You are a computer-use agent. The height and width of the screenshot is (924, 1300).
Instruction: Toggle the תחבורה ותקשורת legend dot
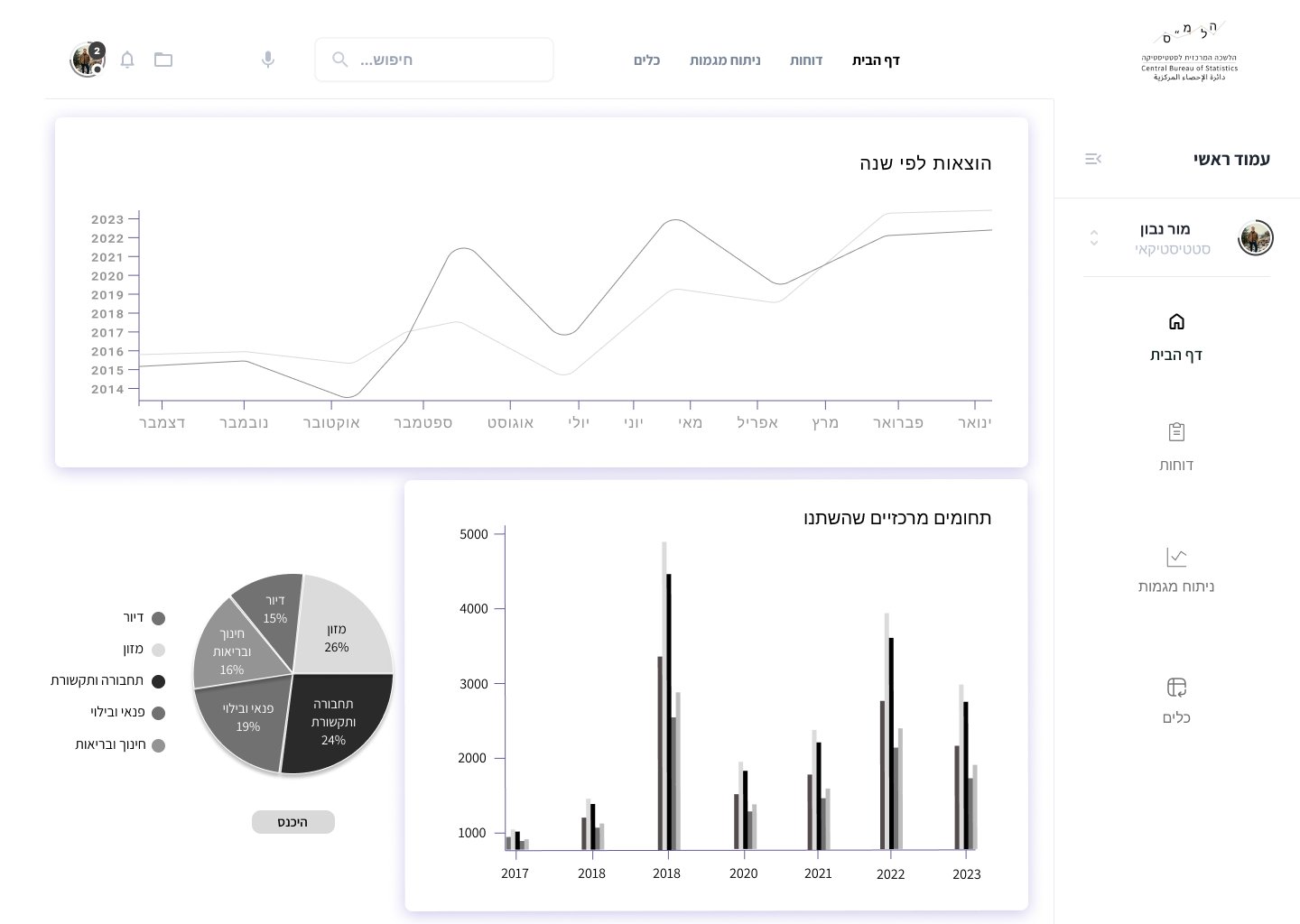pos(159,681)
